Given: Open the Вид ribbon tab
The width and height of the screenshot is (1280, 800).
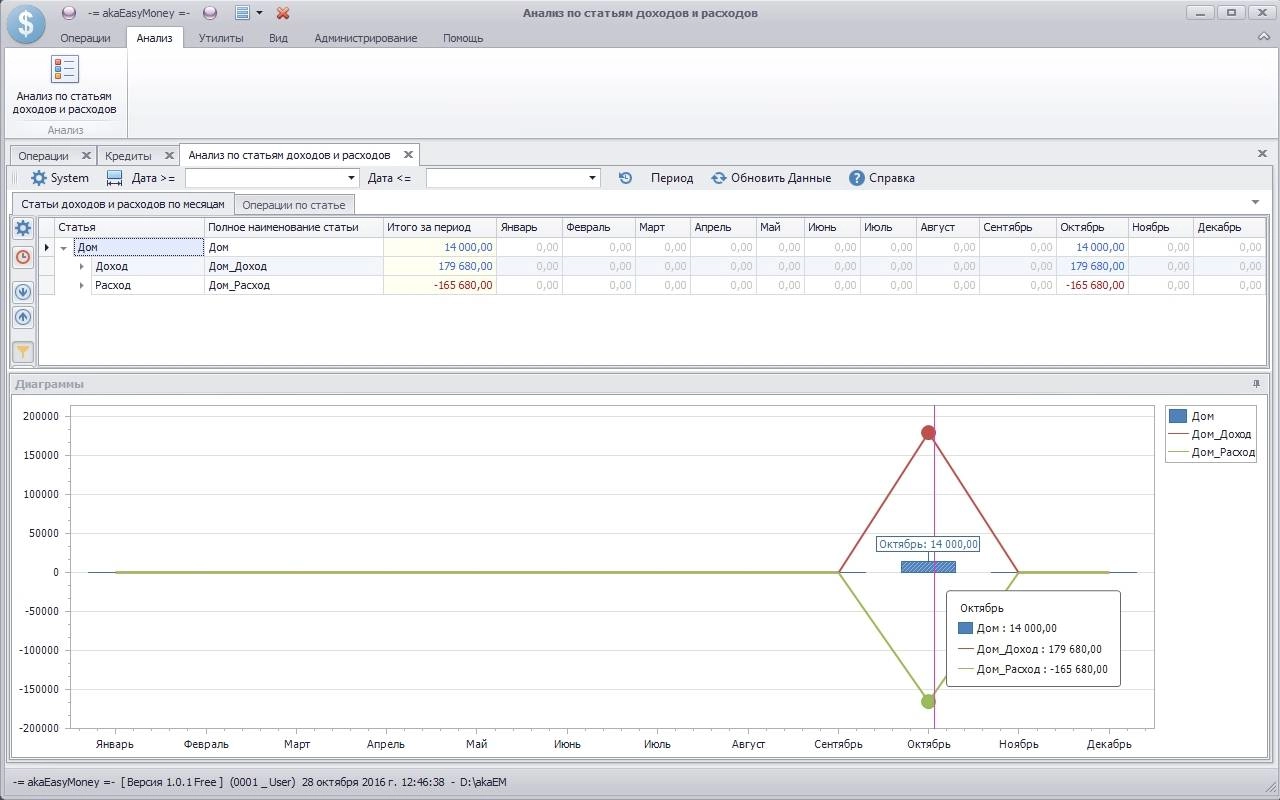Looking at the screenshot, I should pyautogui.click(x=278, y=38).
